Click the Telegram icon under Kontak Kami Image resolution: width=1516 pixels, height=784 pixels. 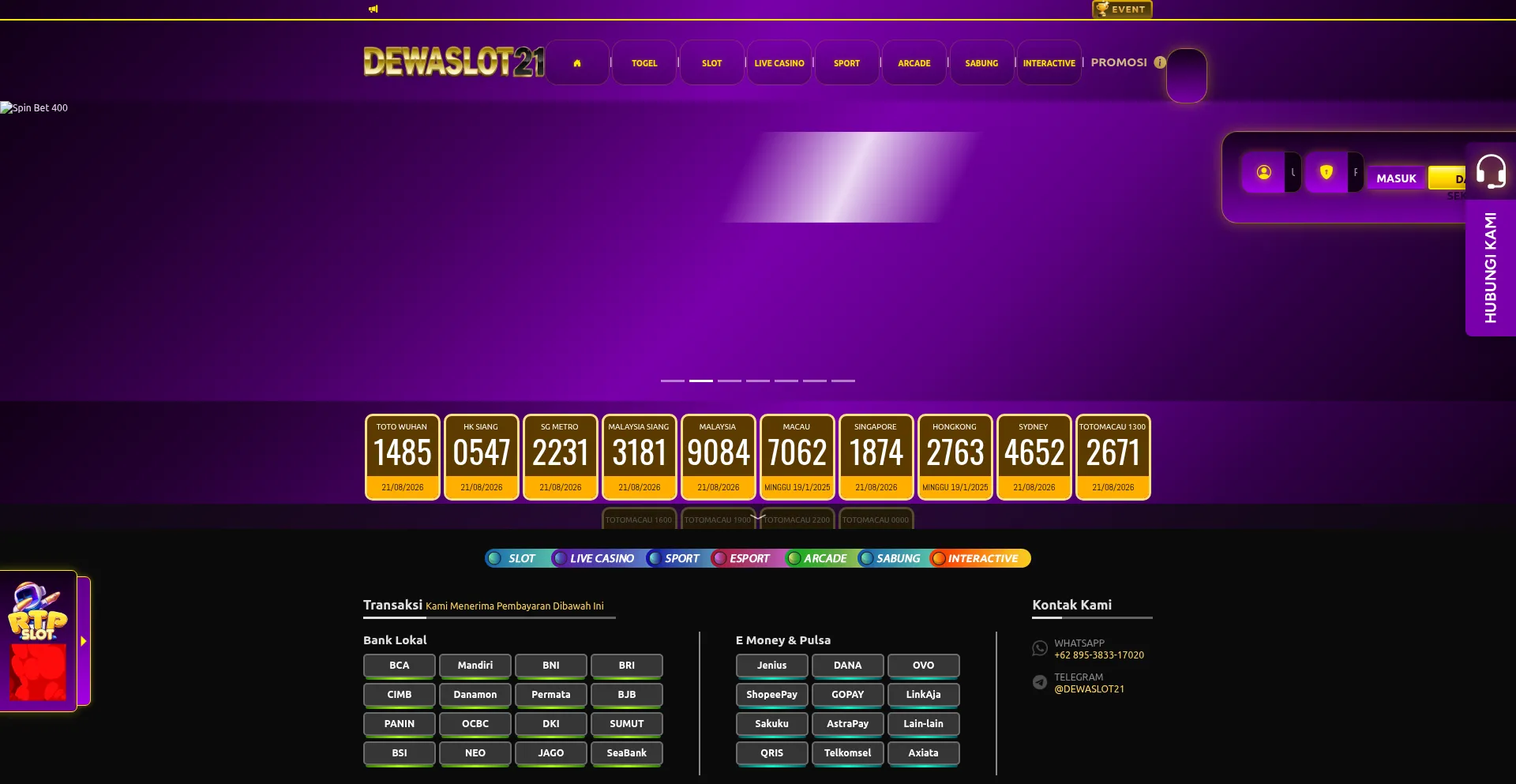coord(1040,682)
